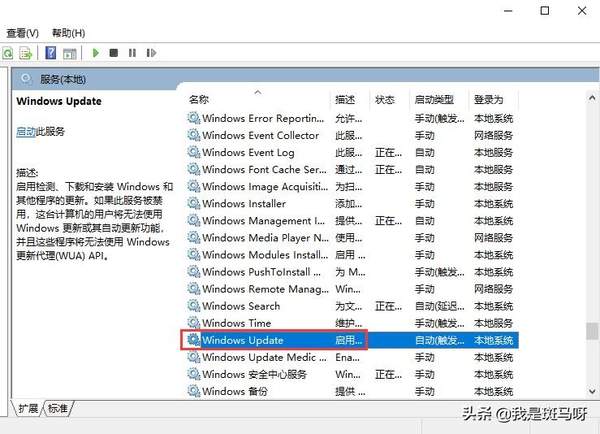Click the gear icon of Windows Error Reporting
This screenshot has height=434, width=600.
194,118
